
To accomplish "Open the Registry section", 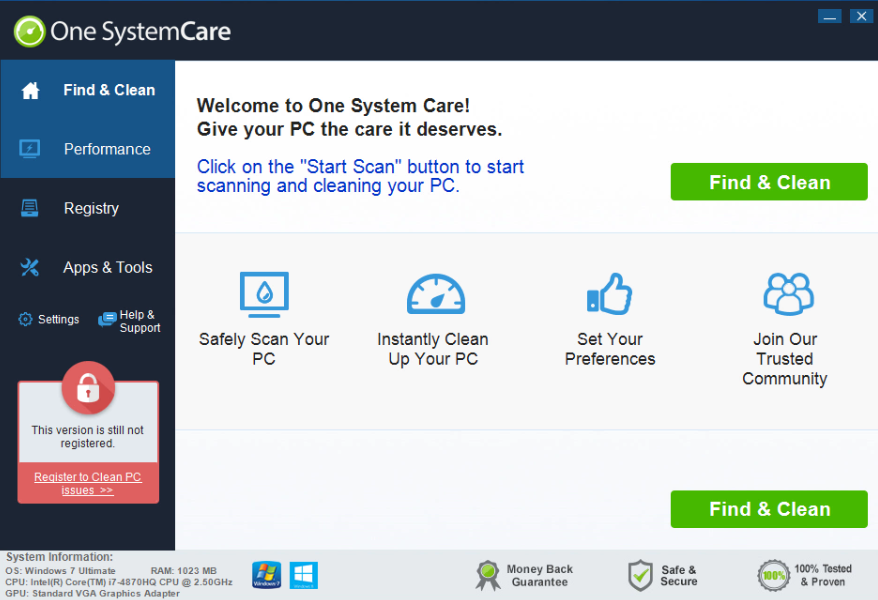I will [88, 208].
